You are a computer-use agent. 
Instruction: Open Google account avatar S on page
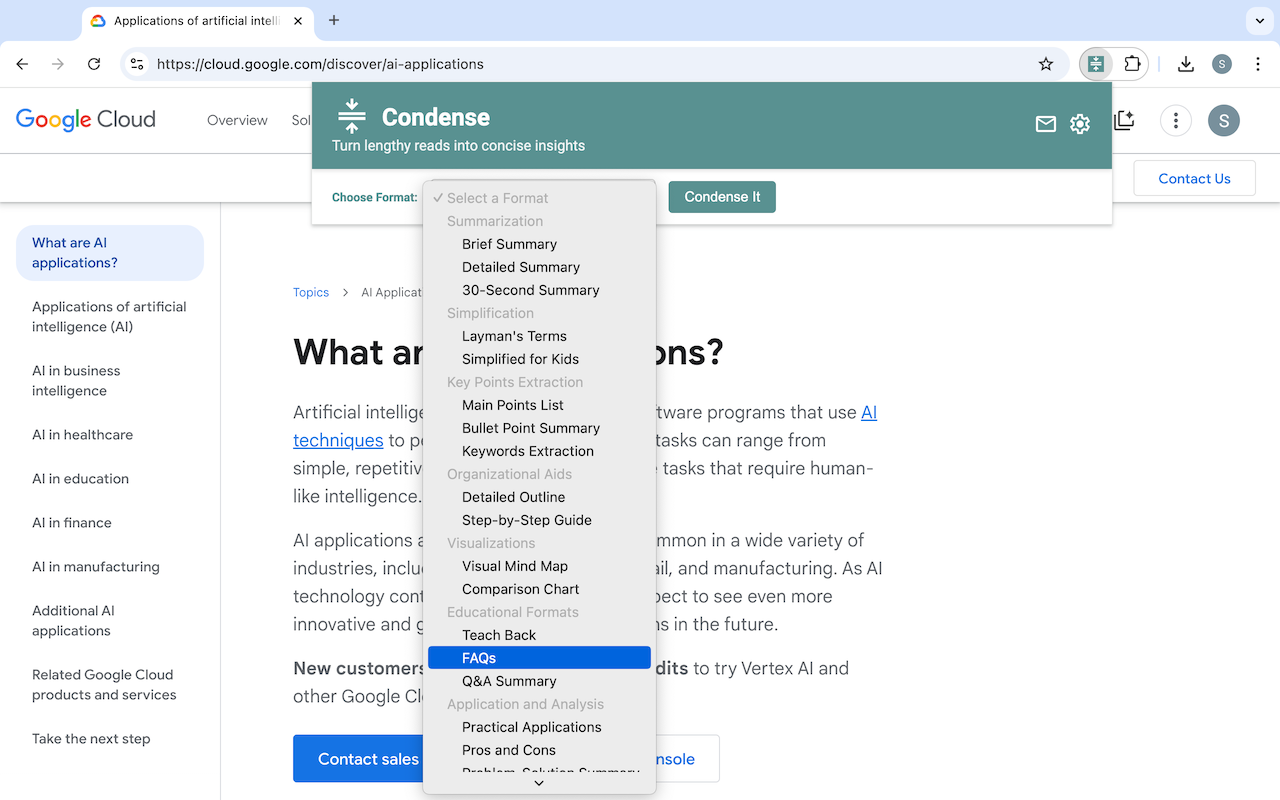point(1224,121)
